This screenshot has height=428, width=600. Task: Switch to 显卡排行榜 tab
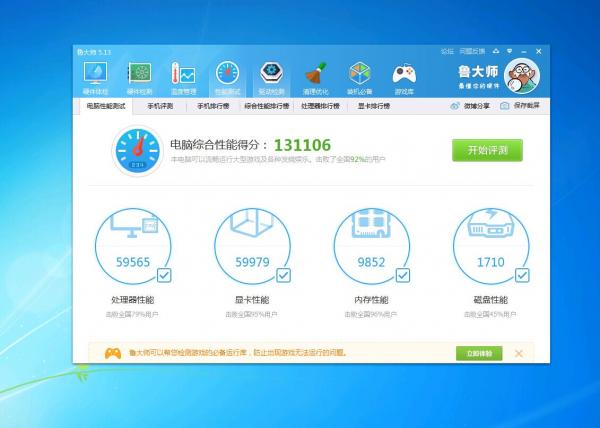(x=373, y=106)
